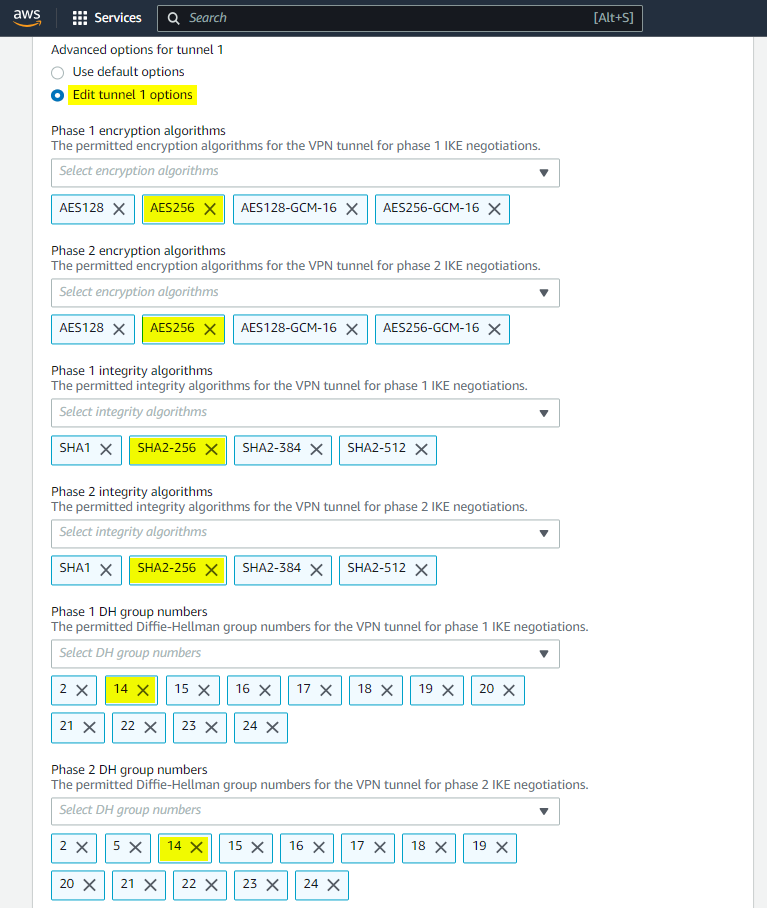
Task: Select Use default options radio button
Action: click(58, 72)
